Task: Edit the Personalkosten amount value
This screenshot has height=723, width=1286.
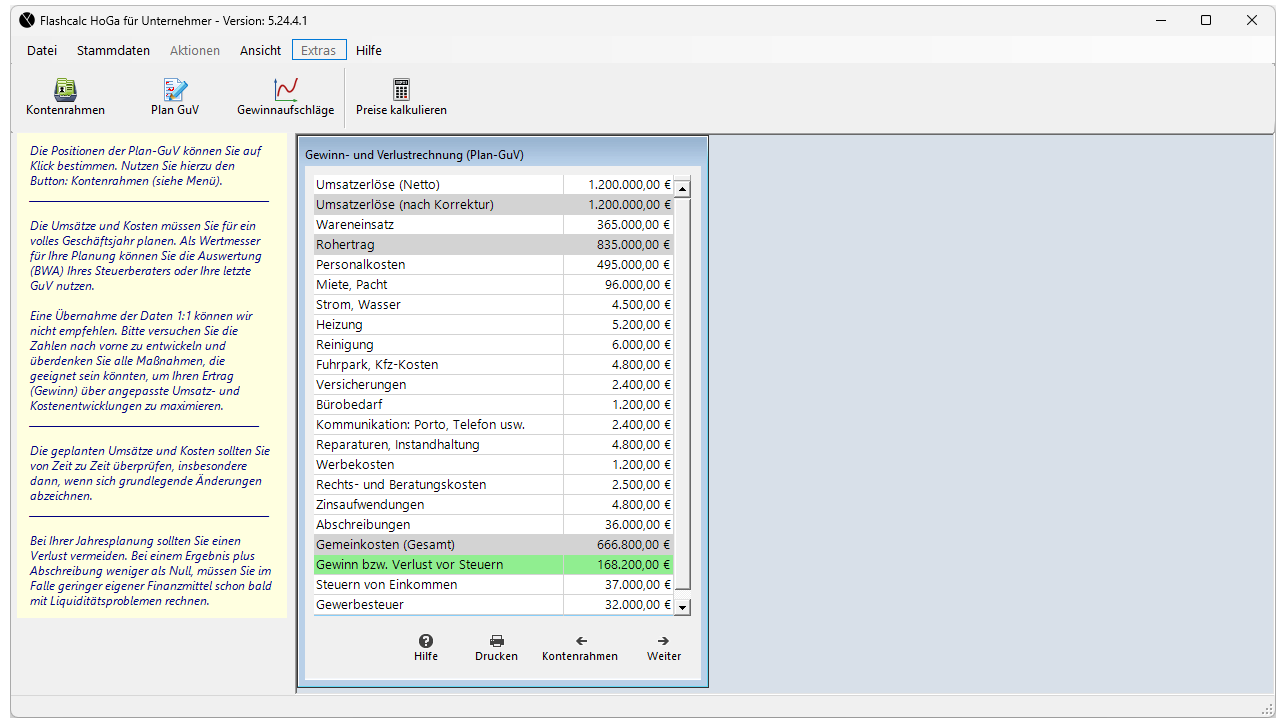Action: tap(618, 265)
